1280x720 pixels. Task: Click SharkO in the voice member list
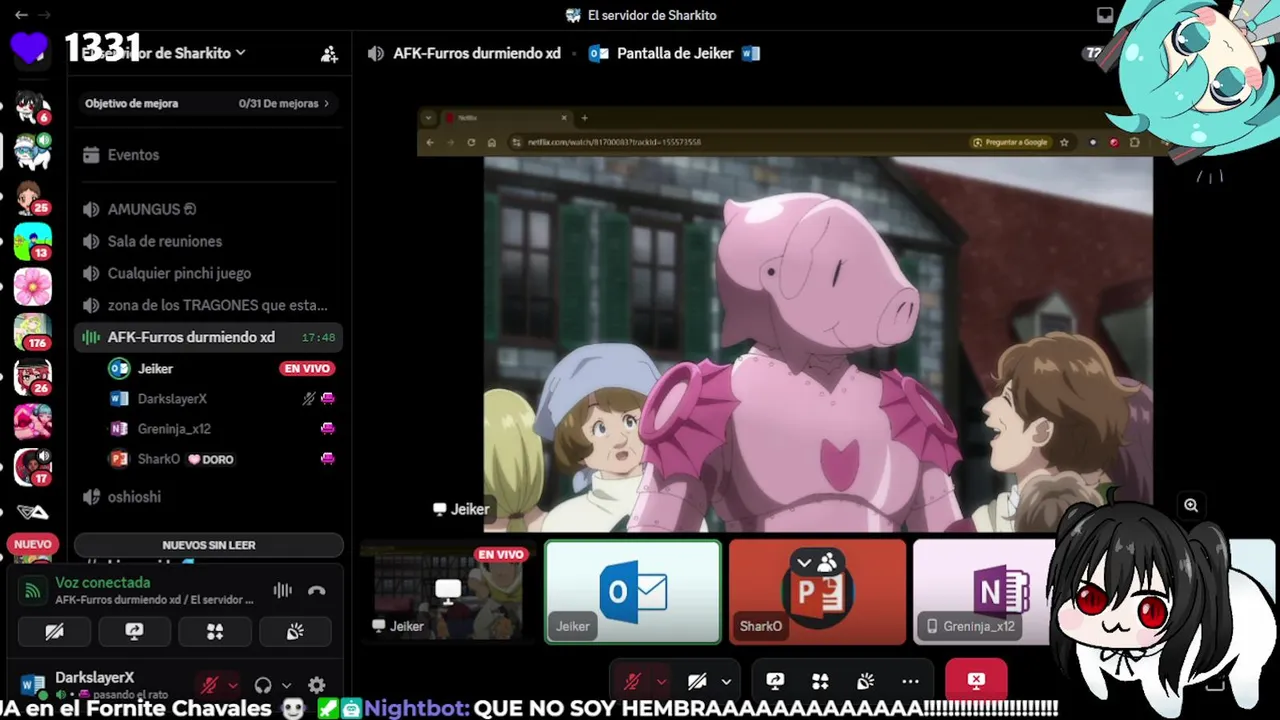(159, 459)
